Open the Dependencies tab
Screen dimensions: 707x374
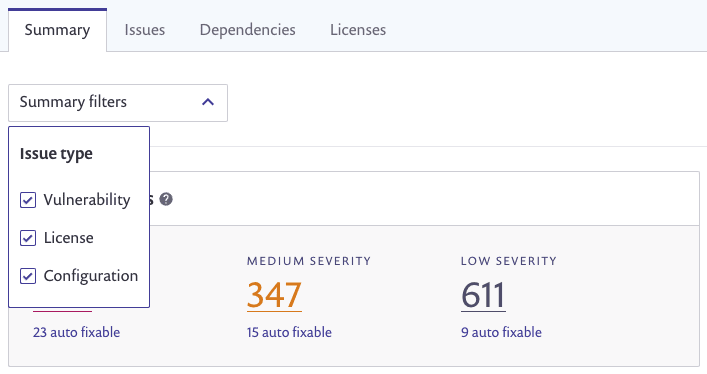click(x=248, y=30)
